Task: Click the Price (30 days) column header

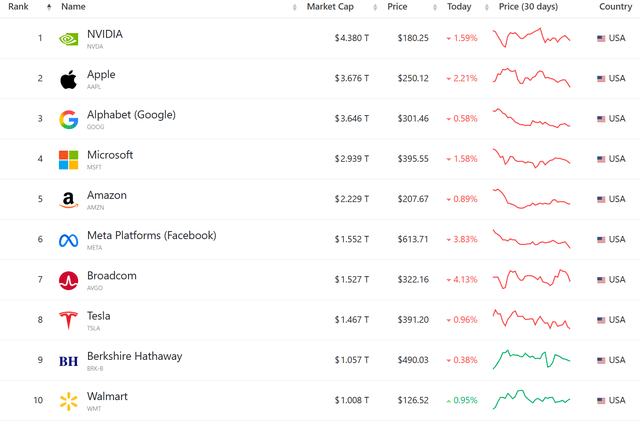Action: pos(528,7)
